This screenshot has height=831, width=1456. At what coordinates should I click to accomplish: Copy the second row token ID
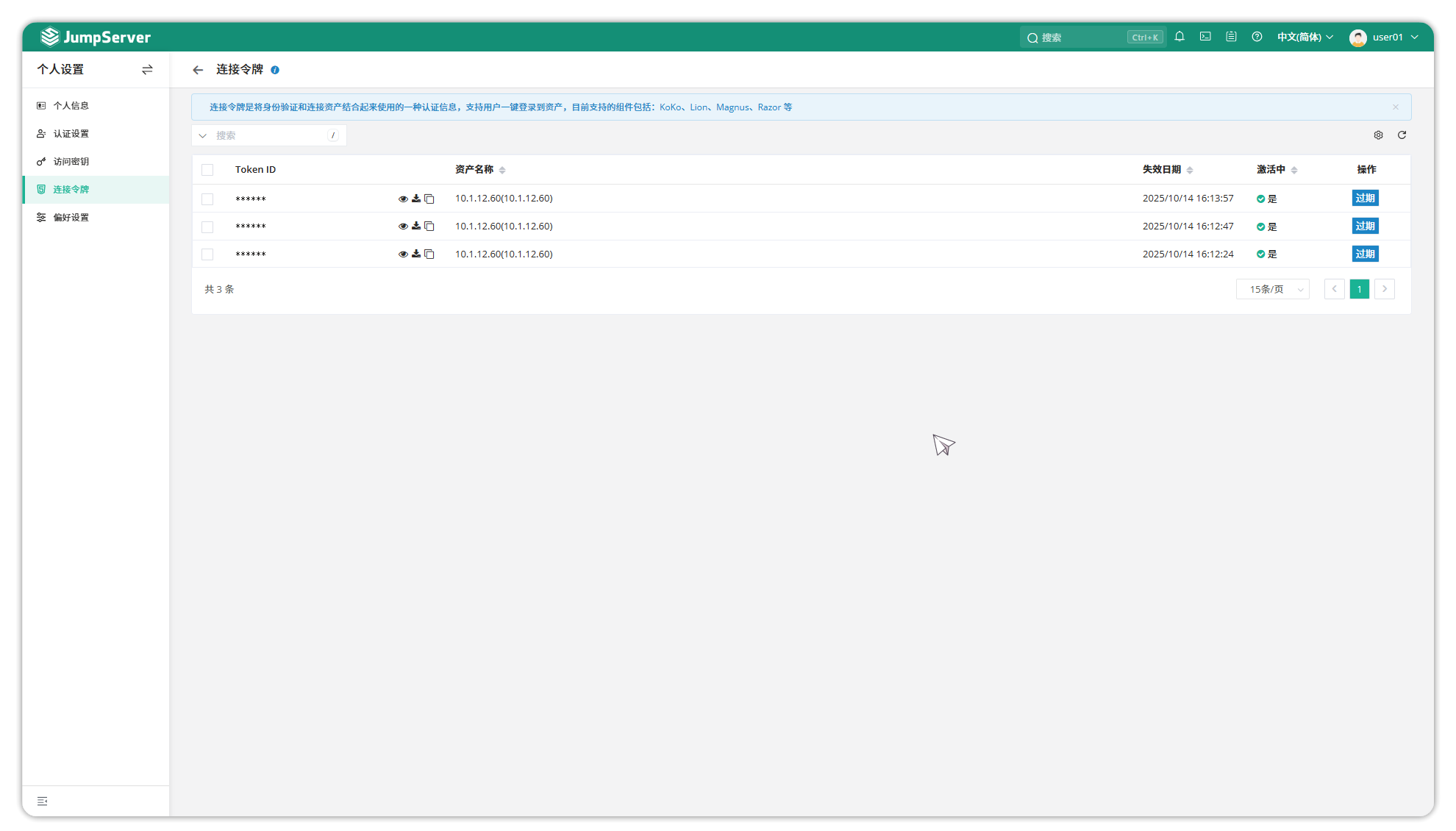[429, 227]
